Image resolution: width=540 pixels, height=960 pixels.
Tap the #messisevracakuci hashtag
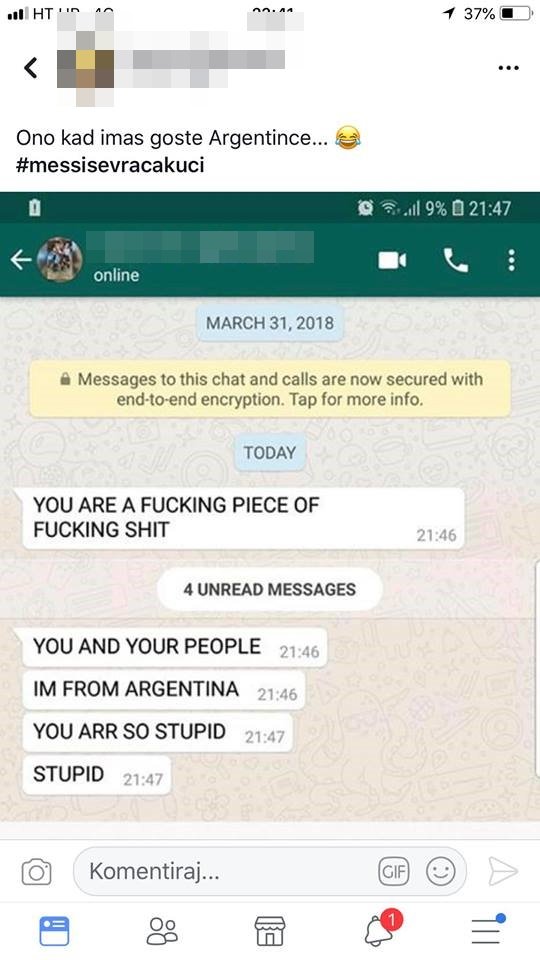point(110,165)
